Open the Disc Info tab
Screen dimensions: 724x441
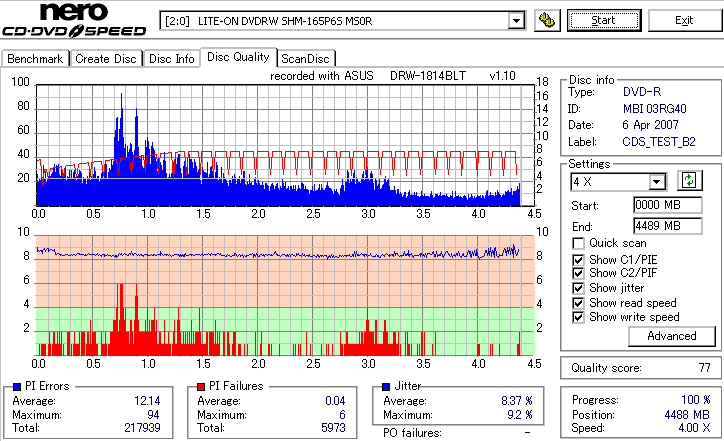point(171,59)
